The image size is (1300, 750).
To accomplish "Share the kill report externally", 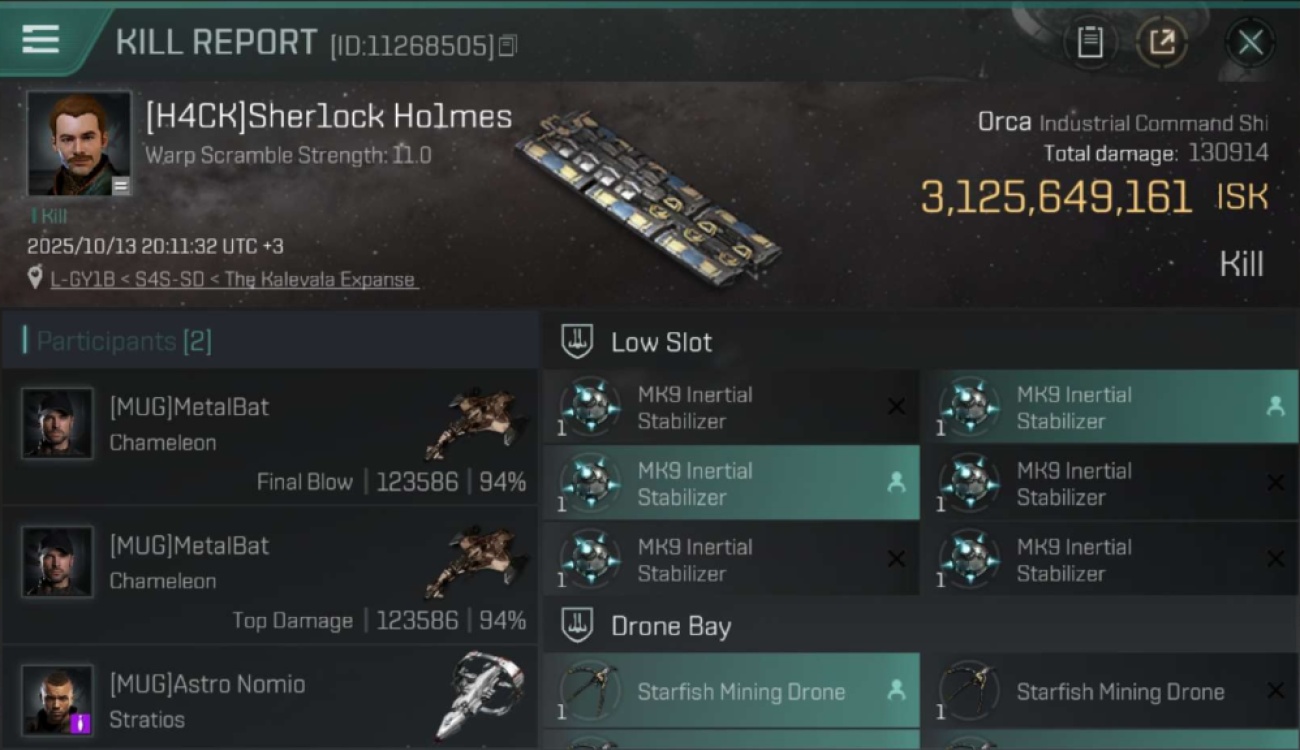I will tap(1161, 42).
